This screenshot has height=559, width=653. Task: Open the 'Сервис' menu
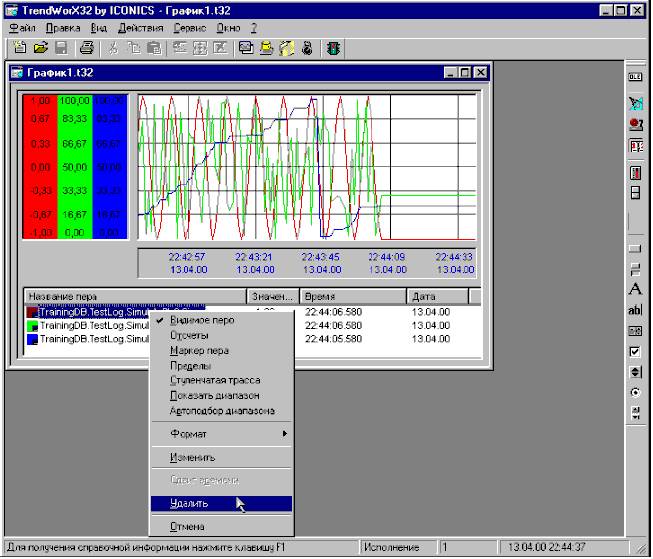pos(190,28)
